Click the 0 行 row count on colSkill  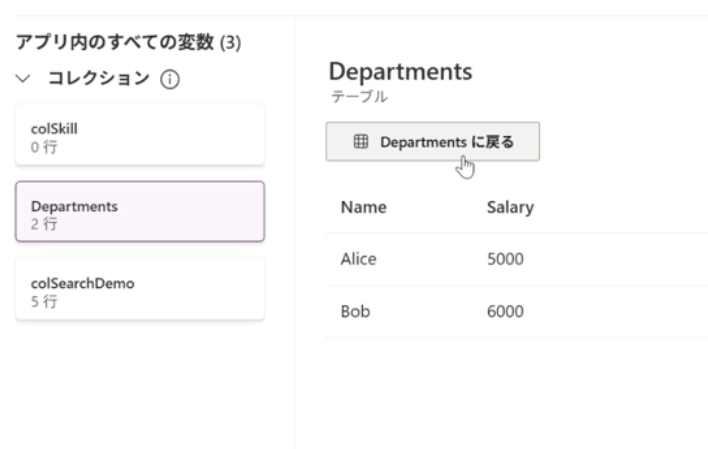click(42, 146)
